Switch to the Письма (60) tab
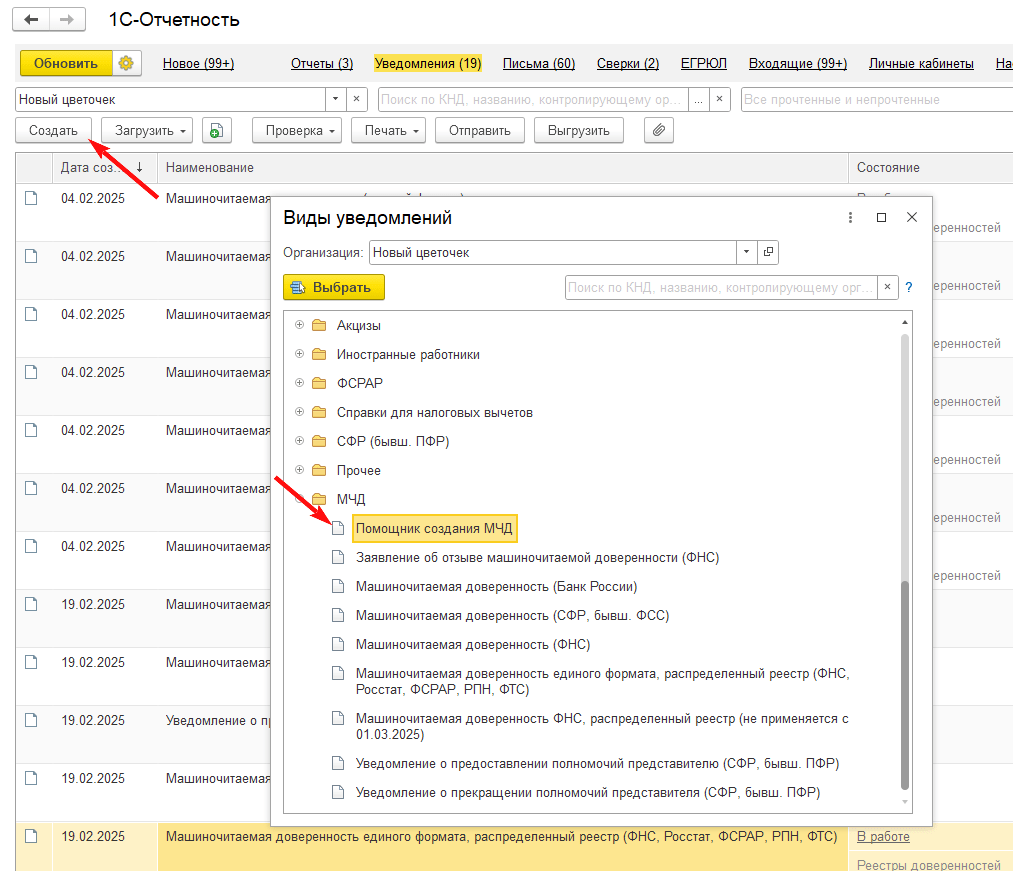The height and width of the screenshot is (871, 1013). coord(538,63)
